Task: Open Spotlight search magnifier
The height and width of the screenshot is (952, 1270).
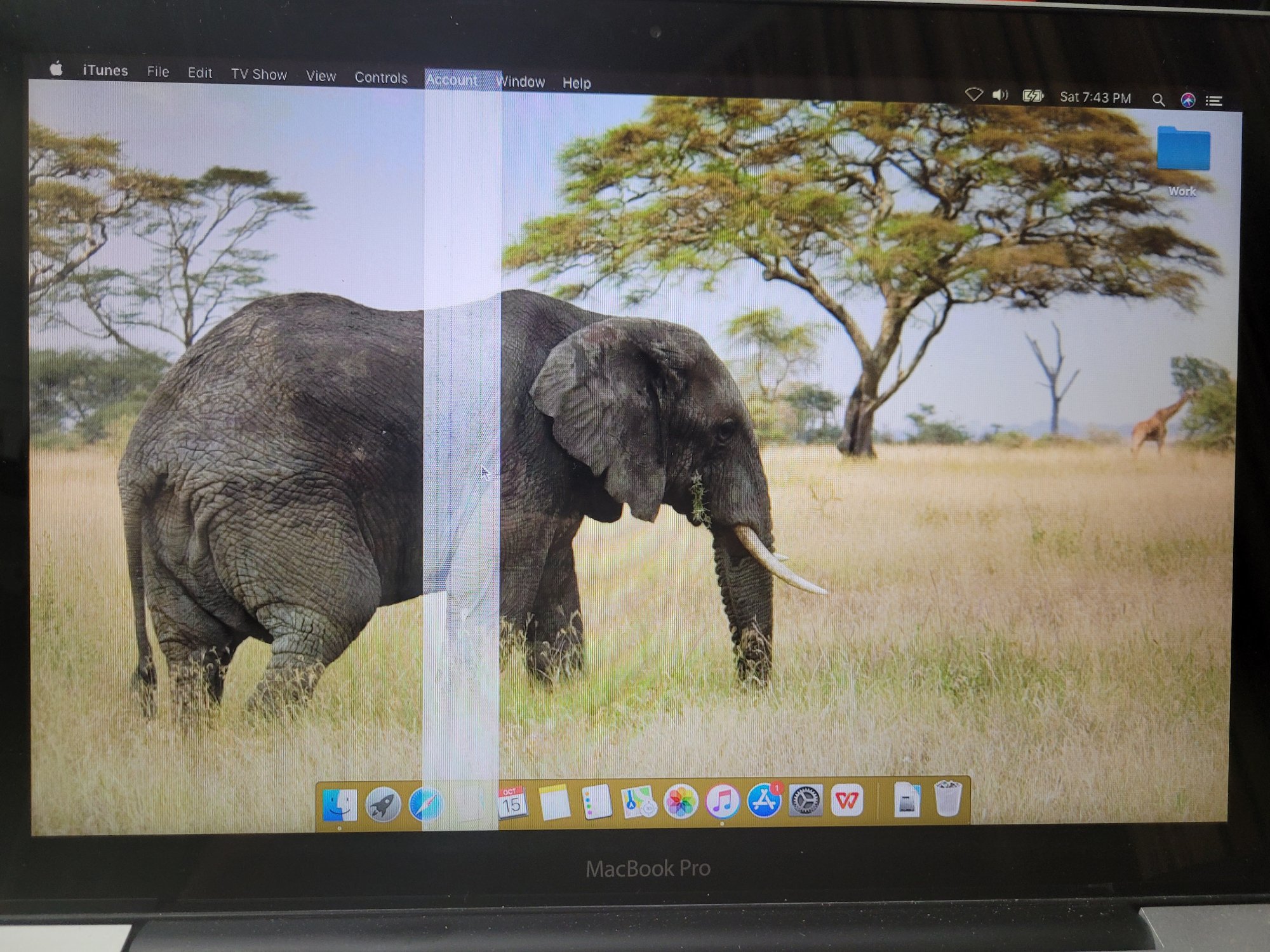Action: (x=1158, y=100)
